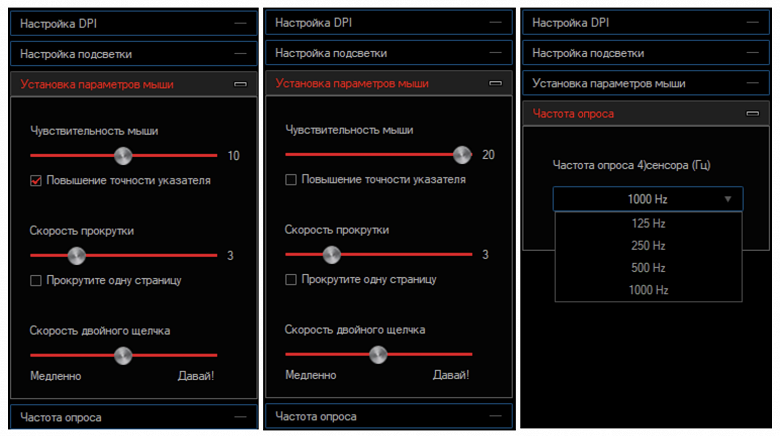Click Давай! label in middle panel
The width and height of the screenshot is (780, 436).
tap(451, 375)
